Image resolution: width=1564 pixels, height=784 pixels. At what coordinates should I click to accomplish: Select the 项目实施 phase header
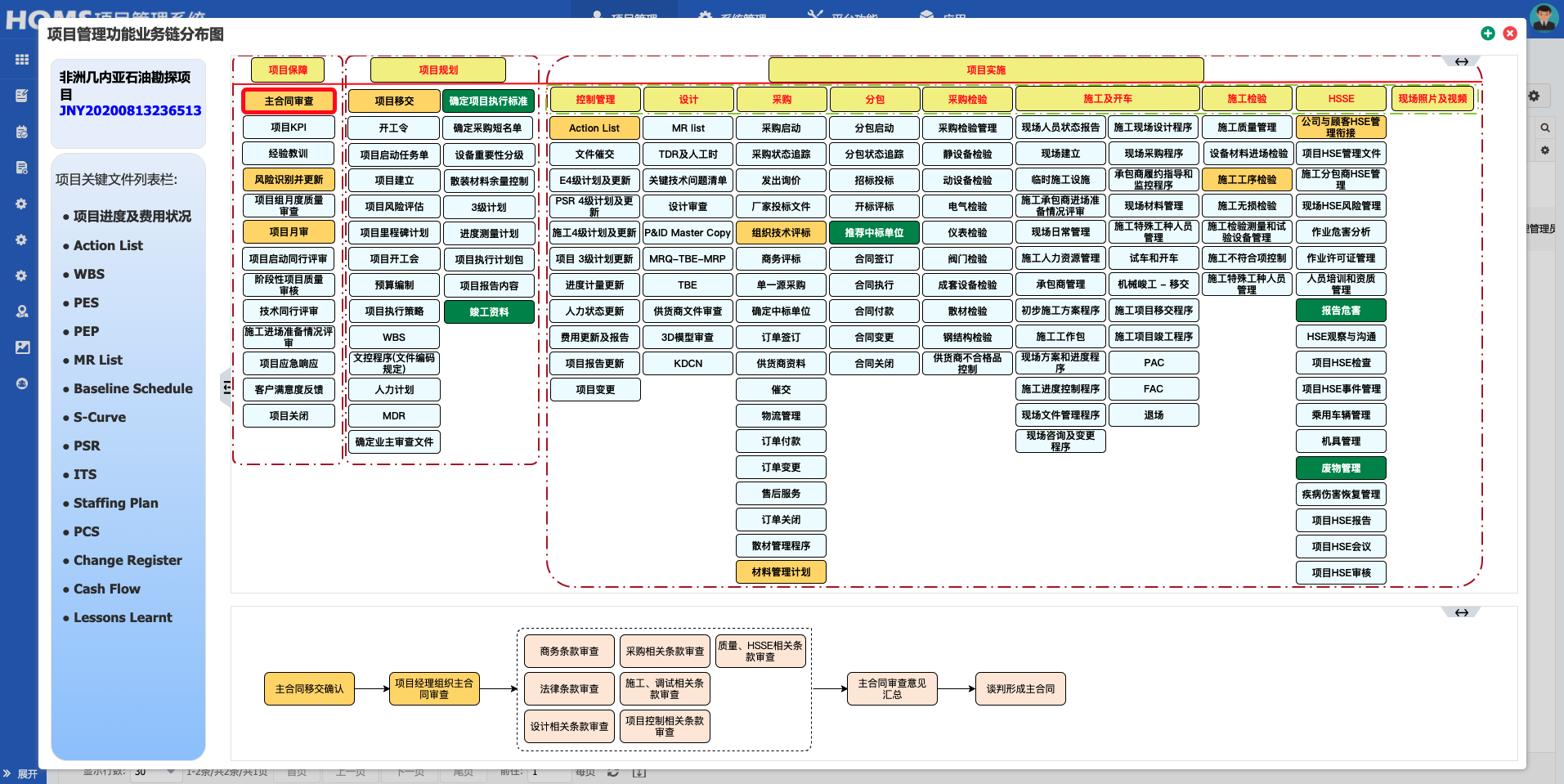point(985,70)
